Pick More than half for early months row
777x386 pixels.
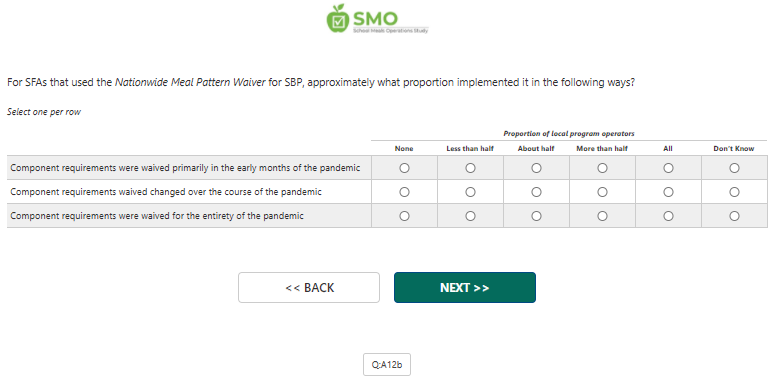[x=602, y=168]
